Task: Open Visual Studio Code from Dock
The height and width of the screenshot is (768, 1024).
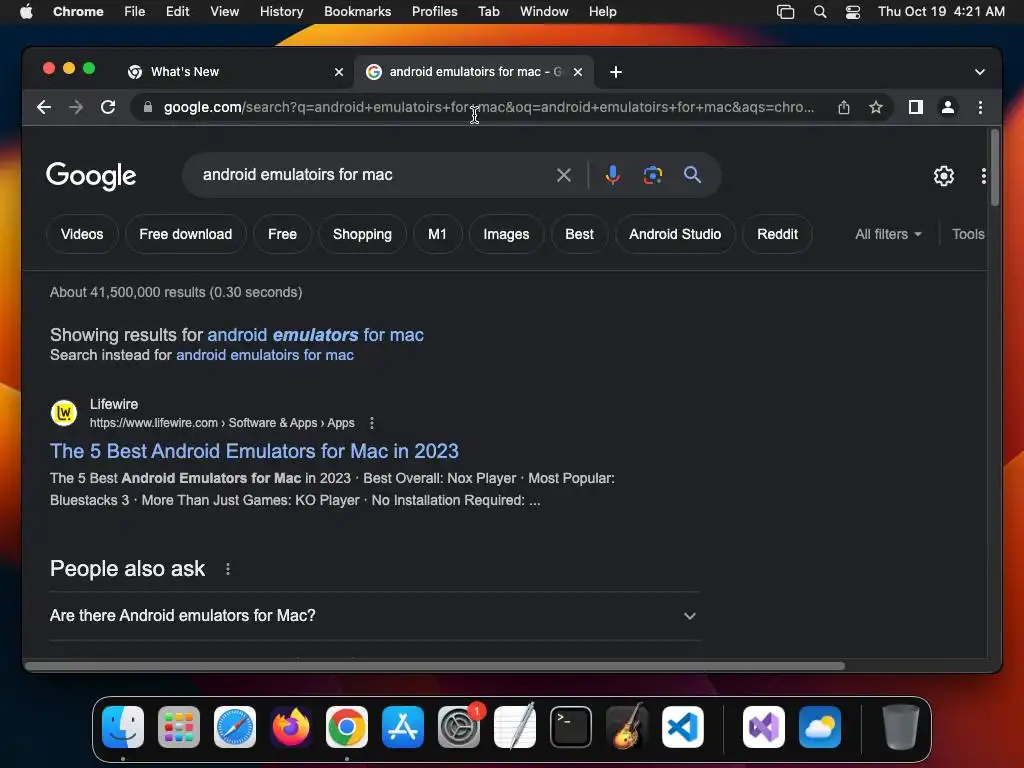Action: (682, 727)
